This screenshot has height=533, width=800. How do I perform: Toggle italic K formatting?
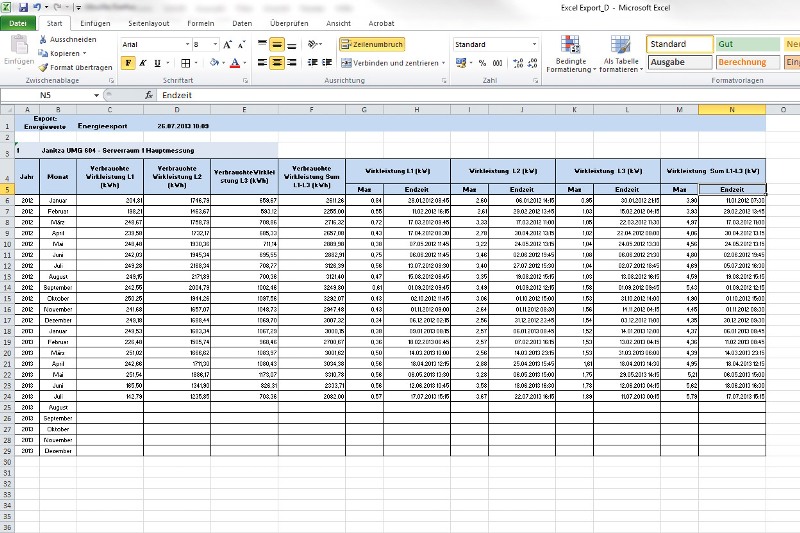point(143,63)
